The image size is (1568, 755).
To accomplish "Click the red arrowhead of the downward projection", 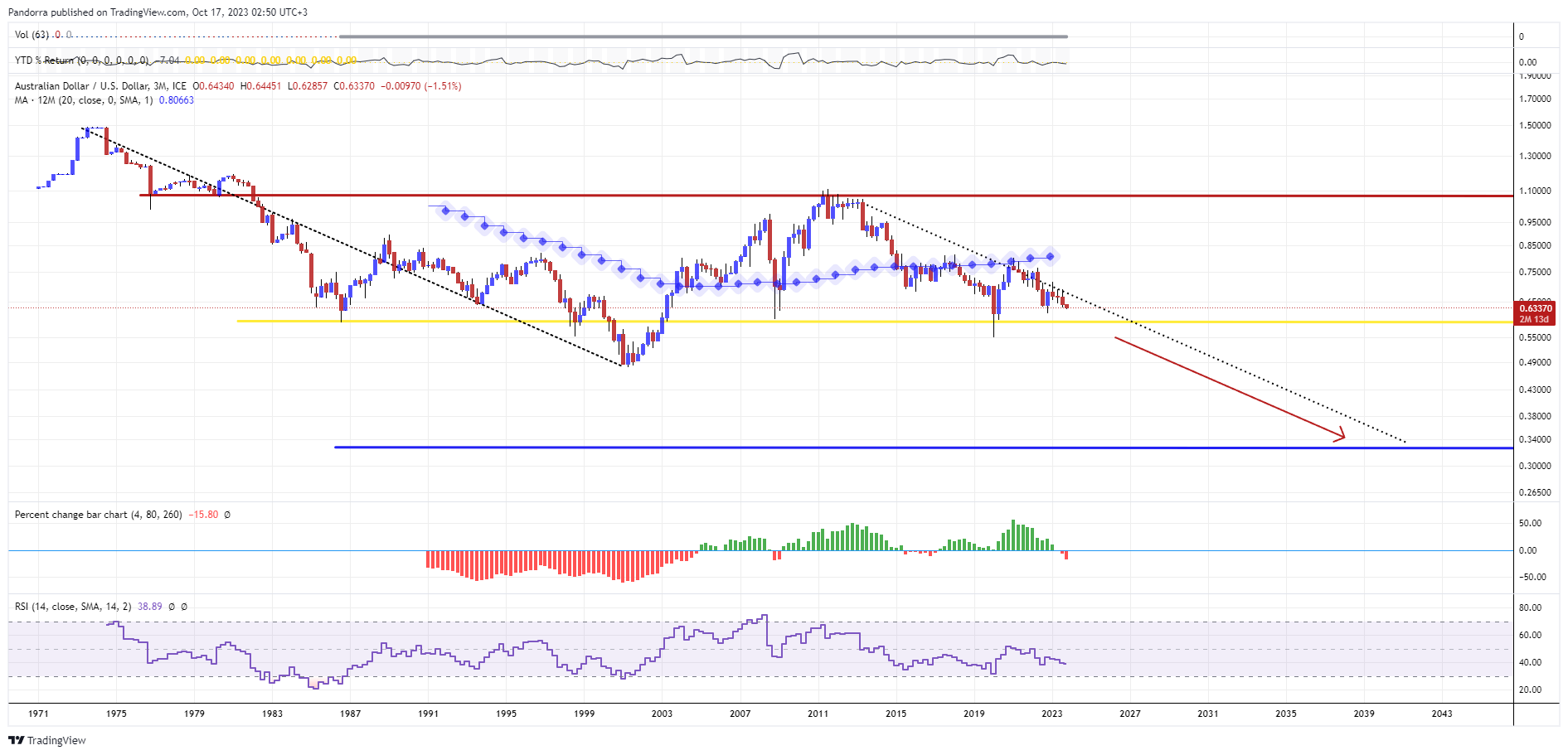I will click(1338, 435).
